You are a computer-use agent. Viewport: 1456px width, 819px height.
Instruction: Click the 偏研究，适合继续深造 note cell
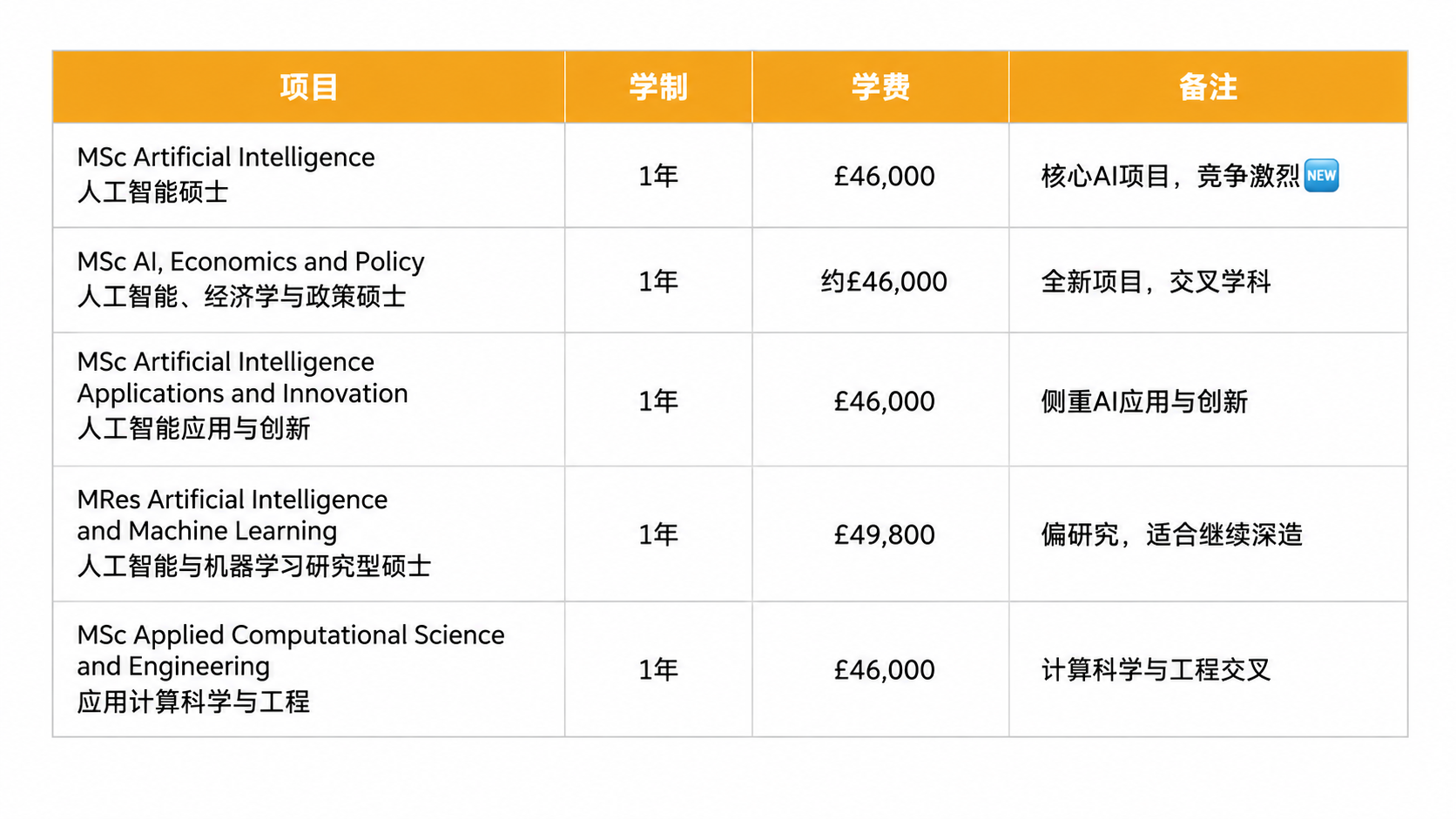coord(1209,534)
